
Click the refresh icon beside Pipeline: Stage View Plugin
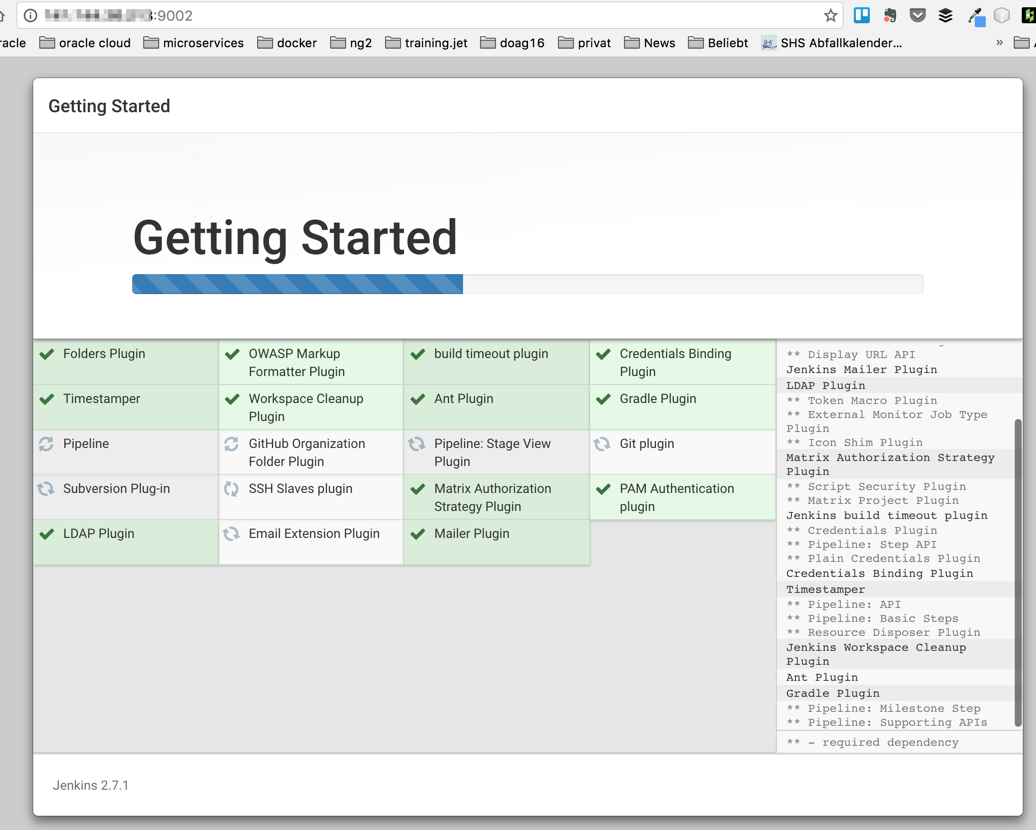click(x=416, y=444)
